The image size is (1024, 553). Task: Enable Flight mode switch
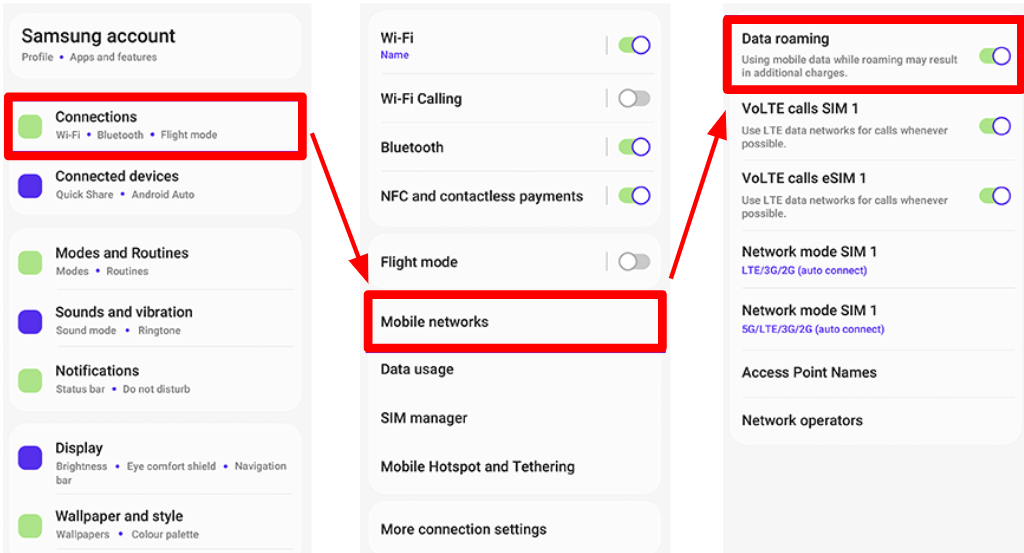(634, 262)
